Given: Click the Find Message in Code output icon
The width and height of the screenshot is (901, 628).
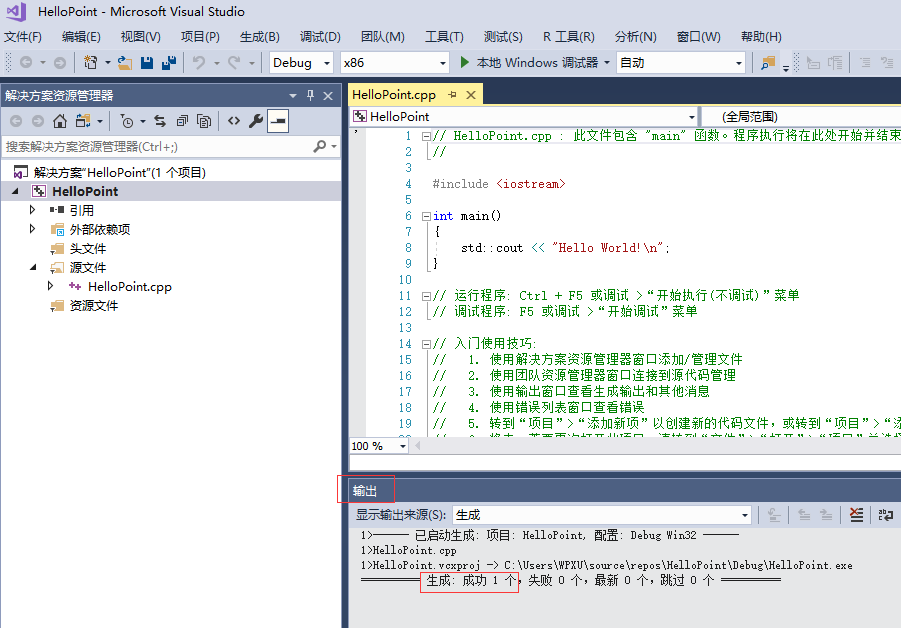Looking at the screenshot, I should pos(775,515).
